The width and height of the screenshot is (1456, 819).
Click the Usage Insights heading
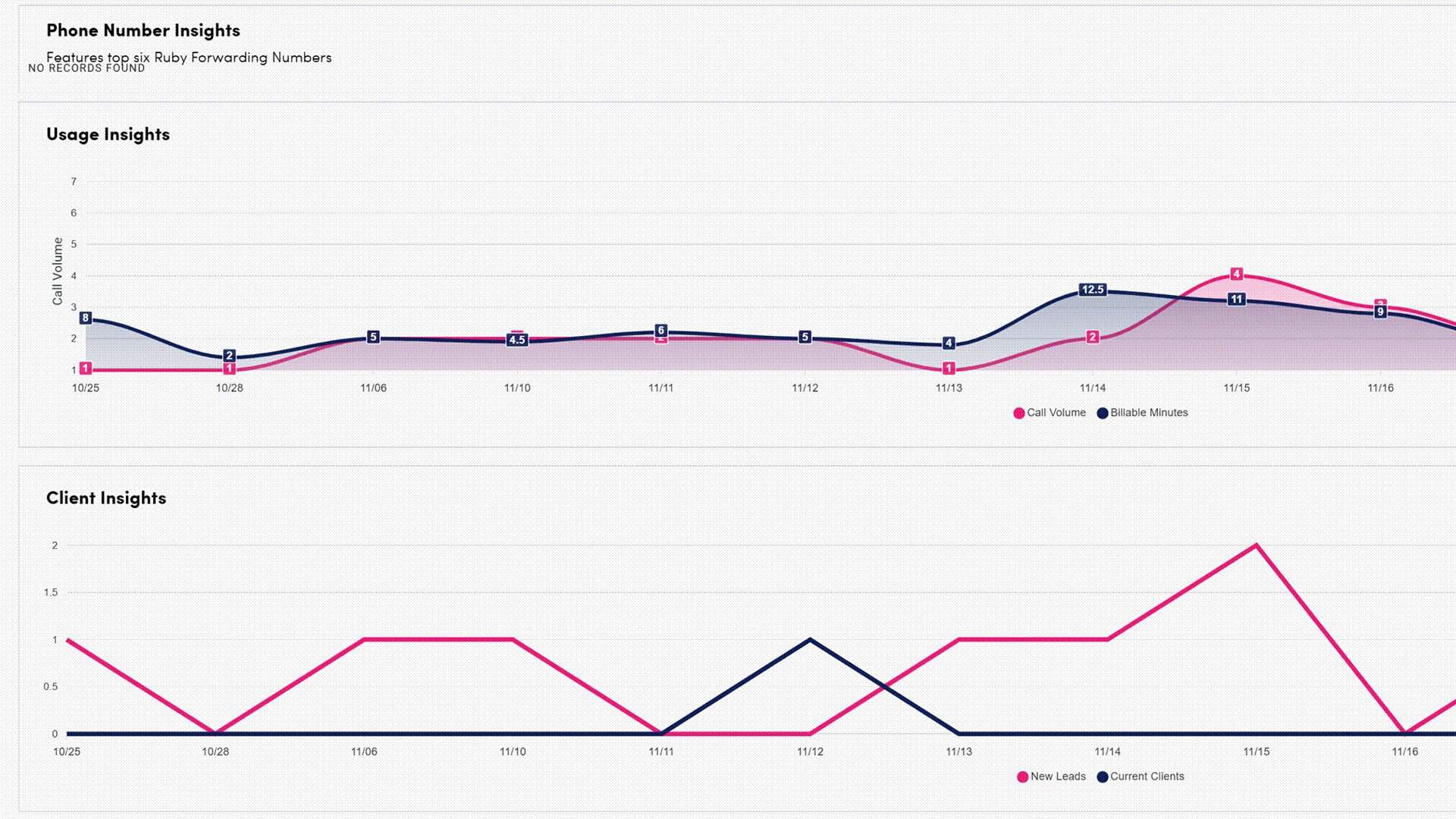pyautogui.click(x=108, y=134)
